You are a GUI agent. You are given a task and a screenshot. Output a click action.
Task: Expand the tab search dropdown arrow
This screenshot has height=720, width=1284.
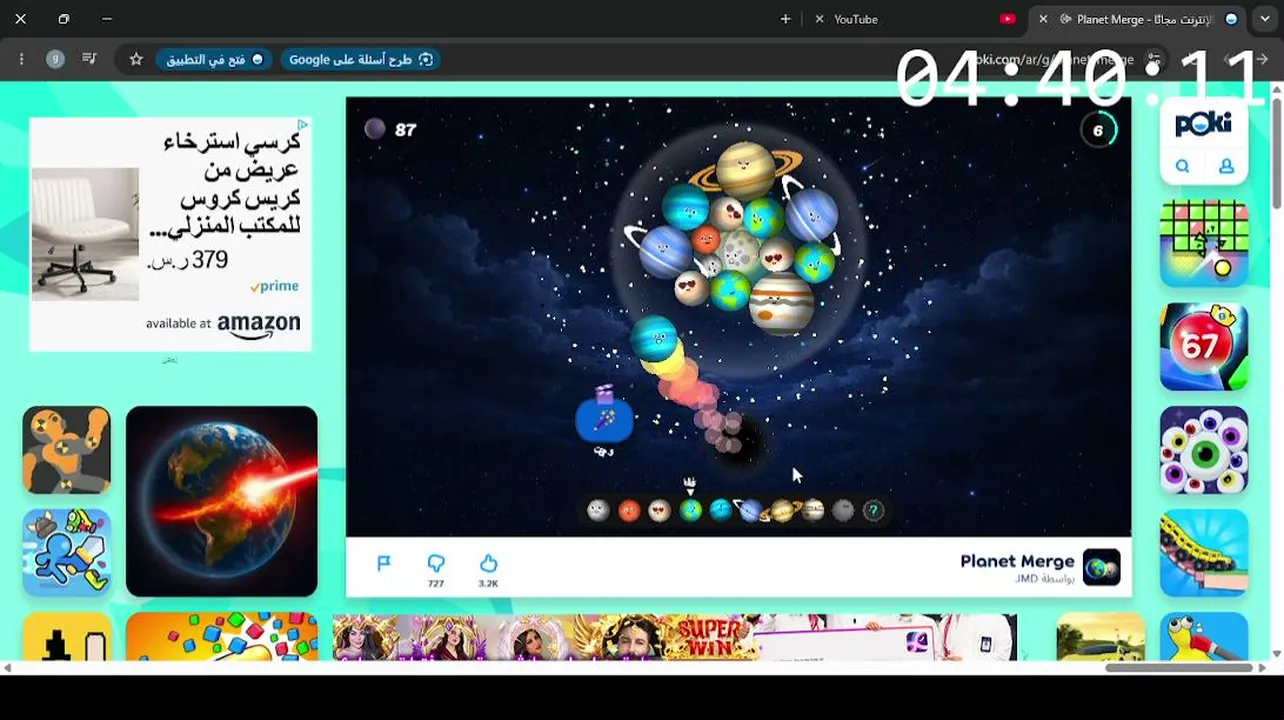coord(1265,19)
